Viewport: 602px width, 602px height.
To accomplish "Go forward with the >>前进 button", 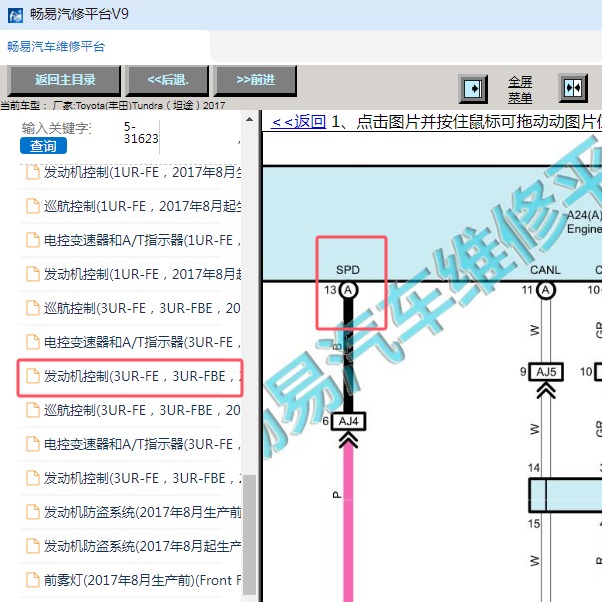I will click(x=255, y=80).
